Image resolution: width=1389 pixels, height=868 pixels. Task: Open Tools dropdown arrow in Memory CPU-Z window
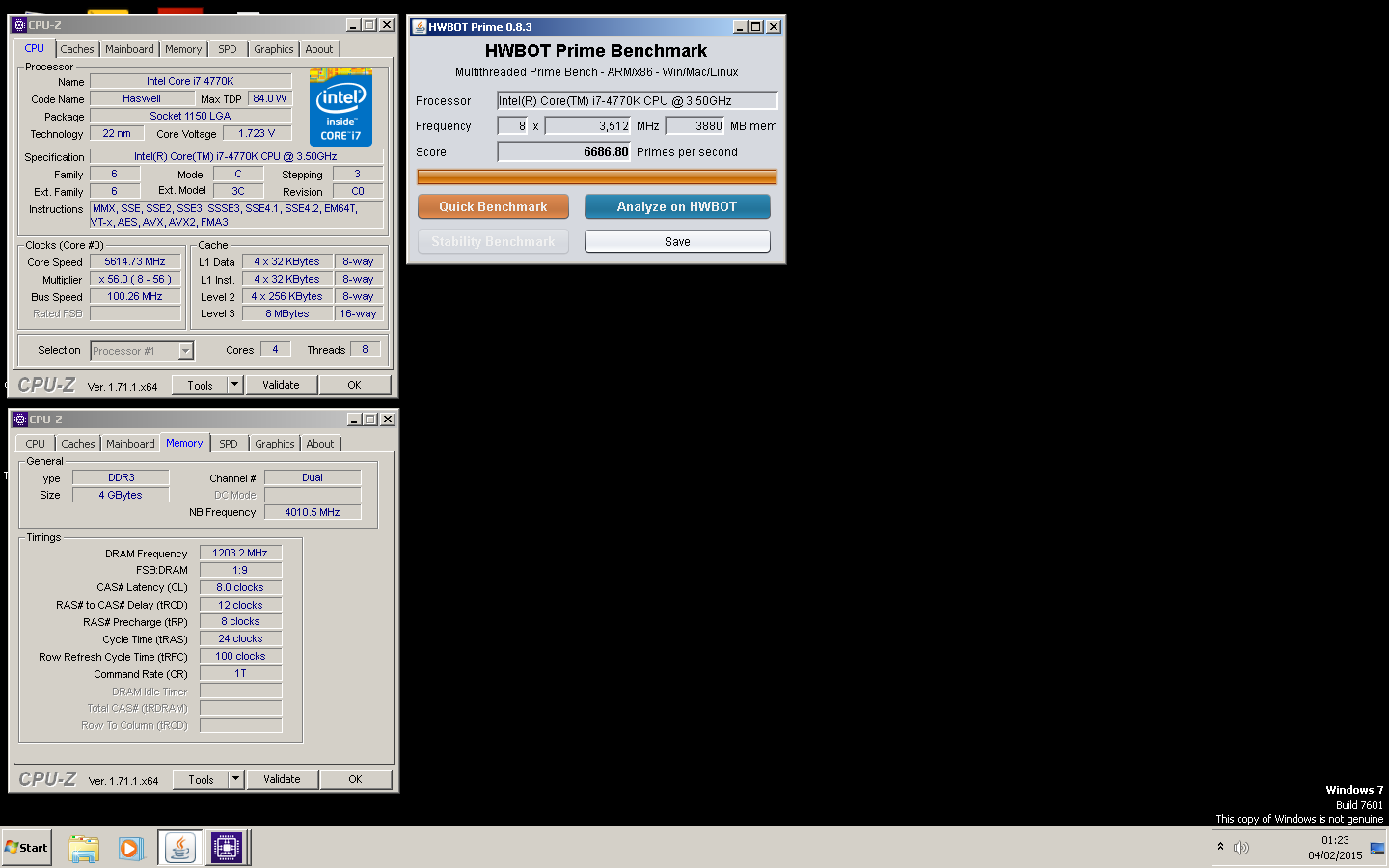pyautogui.click(x=235, y=779)
